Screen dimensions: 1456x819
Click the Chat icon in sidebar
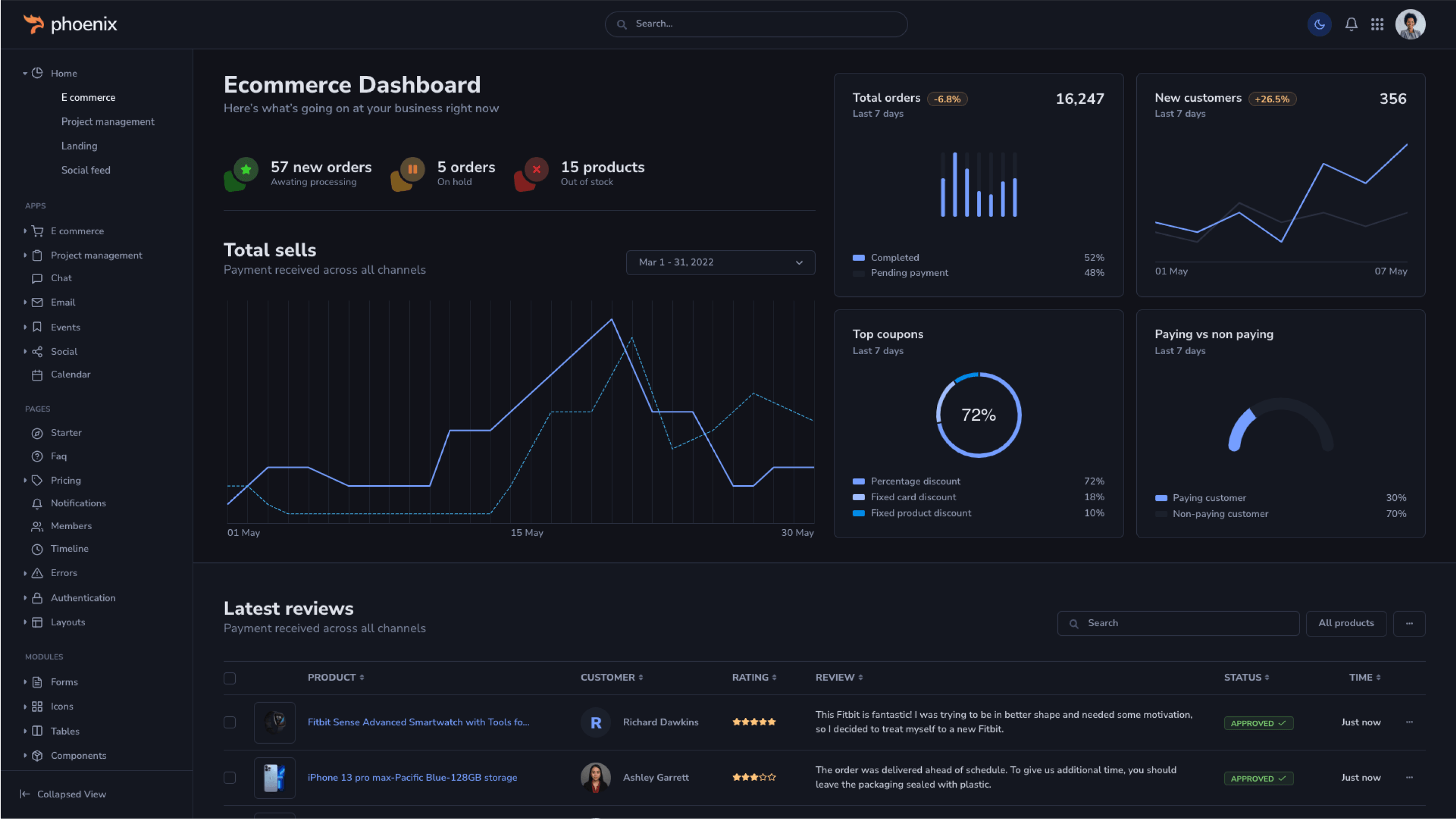pyautogui.click(x=37, y=278)
